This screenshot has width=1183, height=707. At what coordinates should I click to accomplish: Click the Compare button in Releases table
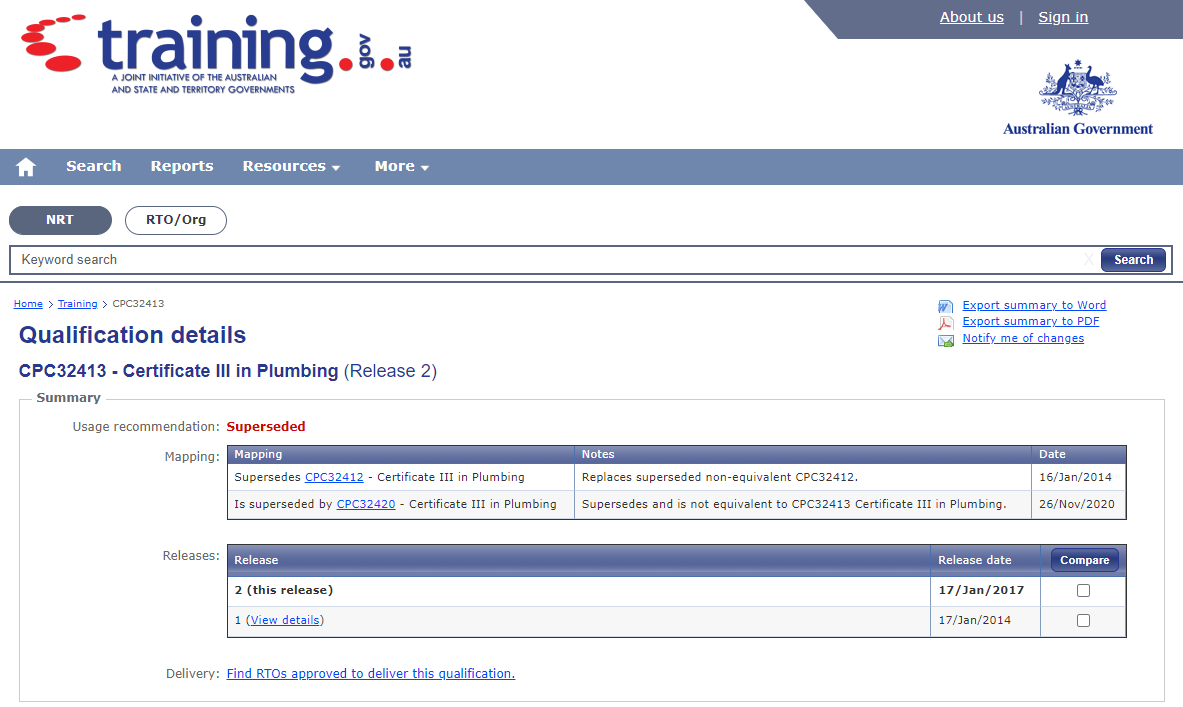1084,560
